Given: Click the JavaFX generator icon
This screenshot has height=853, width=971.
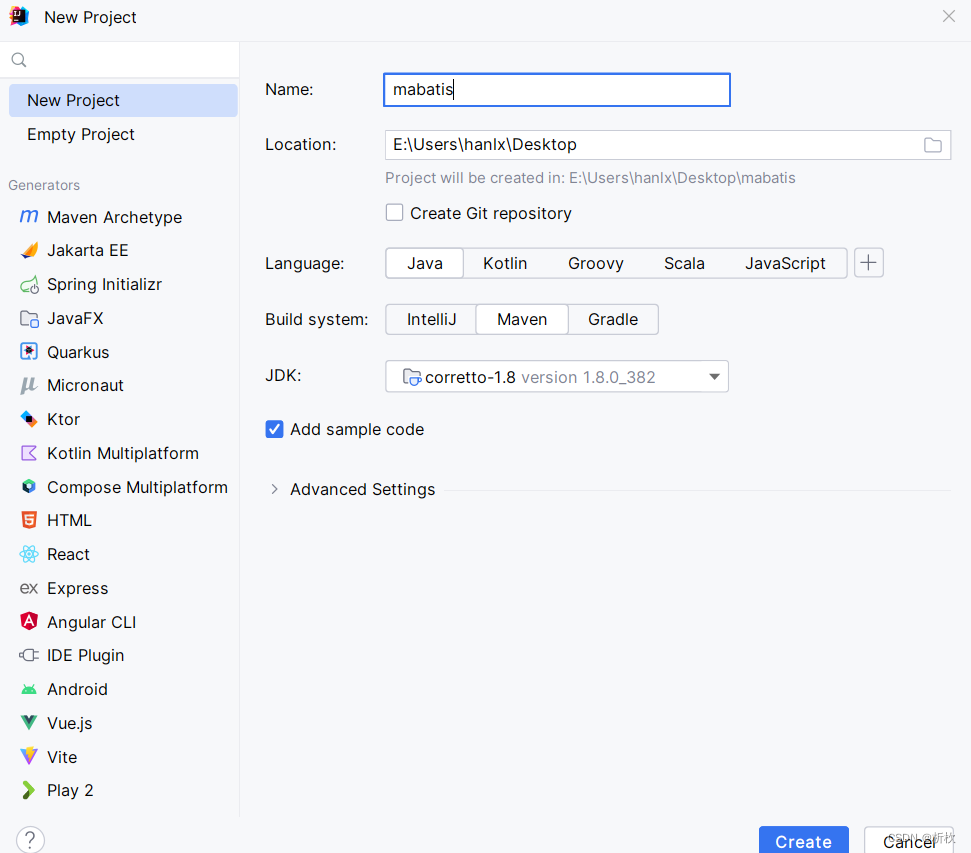Looking at the screenshot, I should coord(29,318).
